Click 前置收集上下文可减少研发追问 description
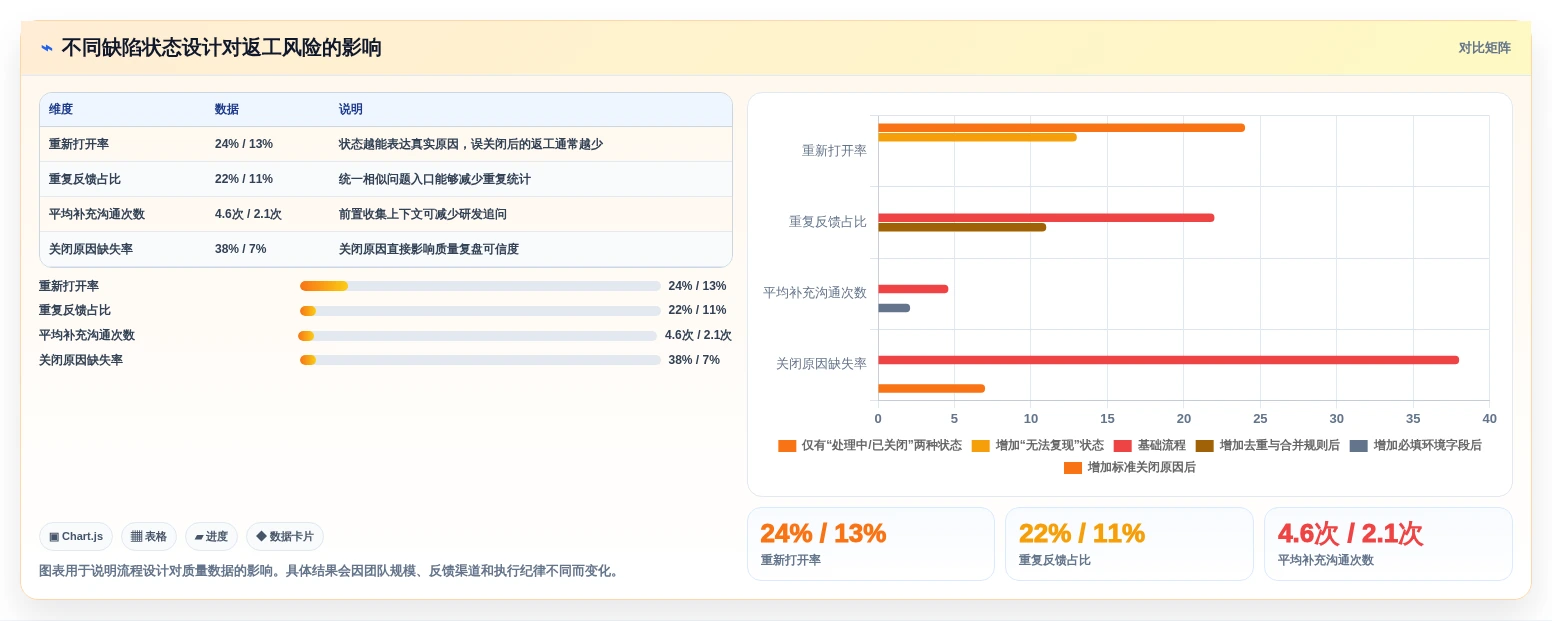The height and width of the screenshot is (621, 1552). click(x=423, y=214)
